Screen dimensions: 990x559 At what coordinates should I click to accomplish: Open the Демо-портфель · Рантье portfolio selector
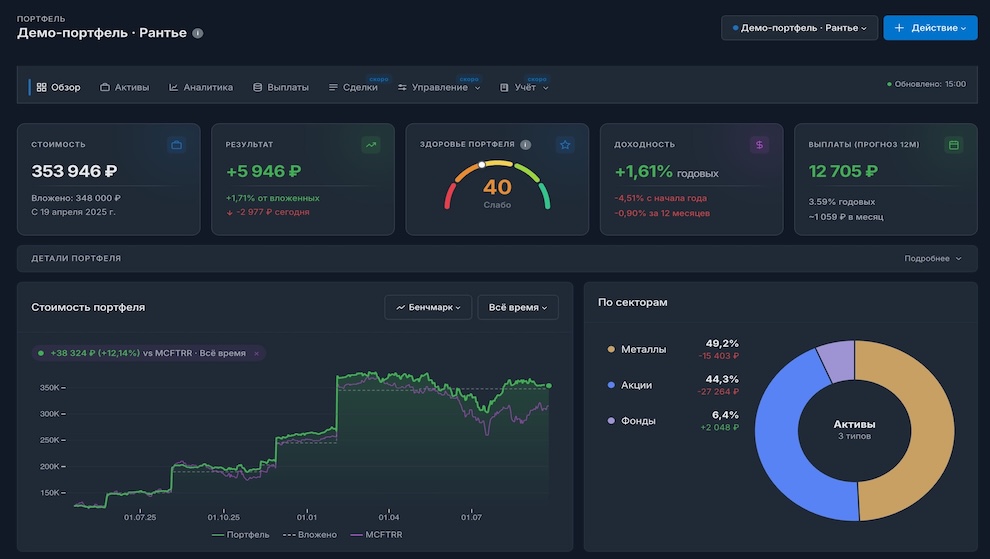tap(799, 28)
